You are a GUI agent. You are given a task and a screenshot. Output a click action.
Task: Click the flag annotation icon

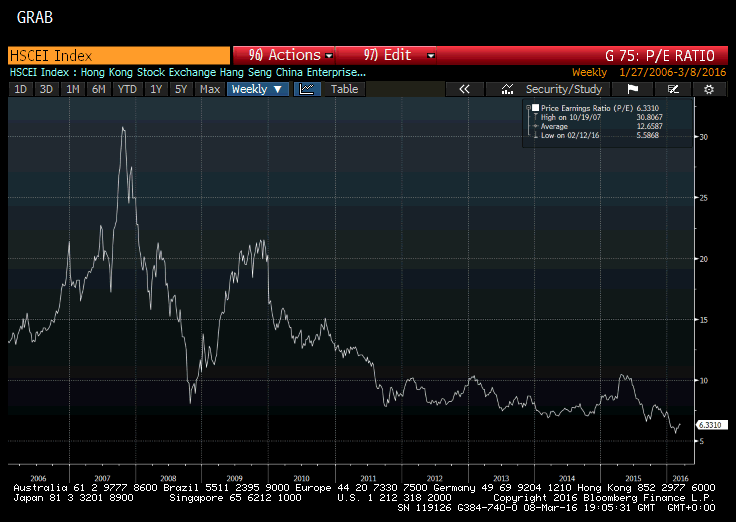click(632, 89)
